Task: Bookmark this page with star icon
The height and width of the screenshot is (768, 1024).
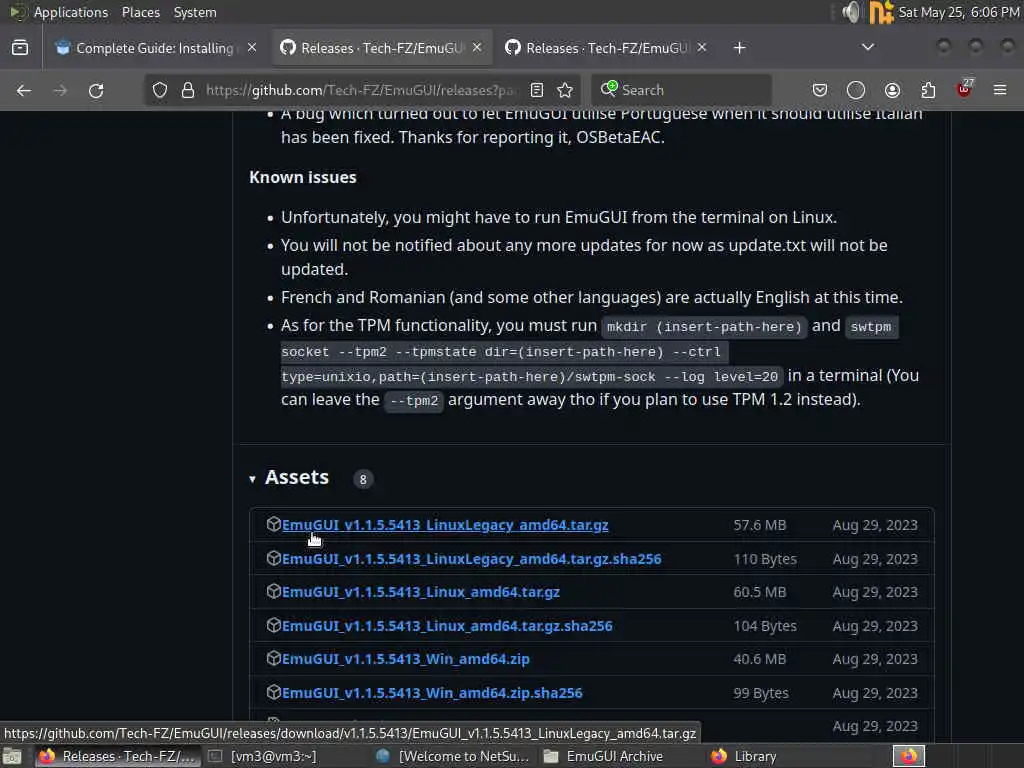Action: tap(566, 90)
